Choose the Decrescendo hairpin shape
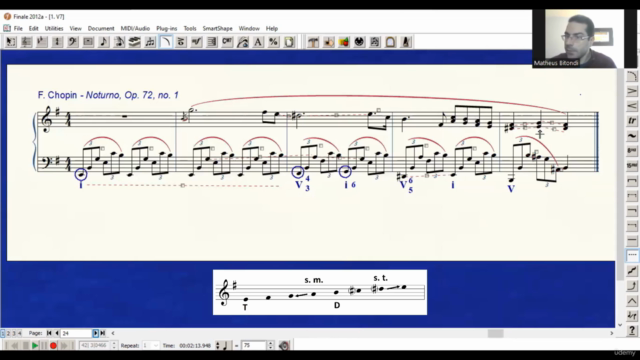Image resolution: width=640 pixels, height=360 pixels. pyautogui.click(x=632, y=91)
